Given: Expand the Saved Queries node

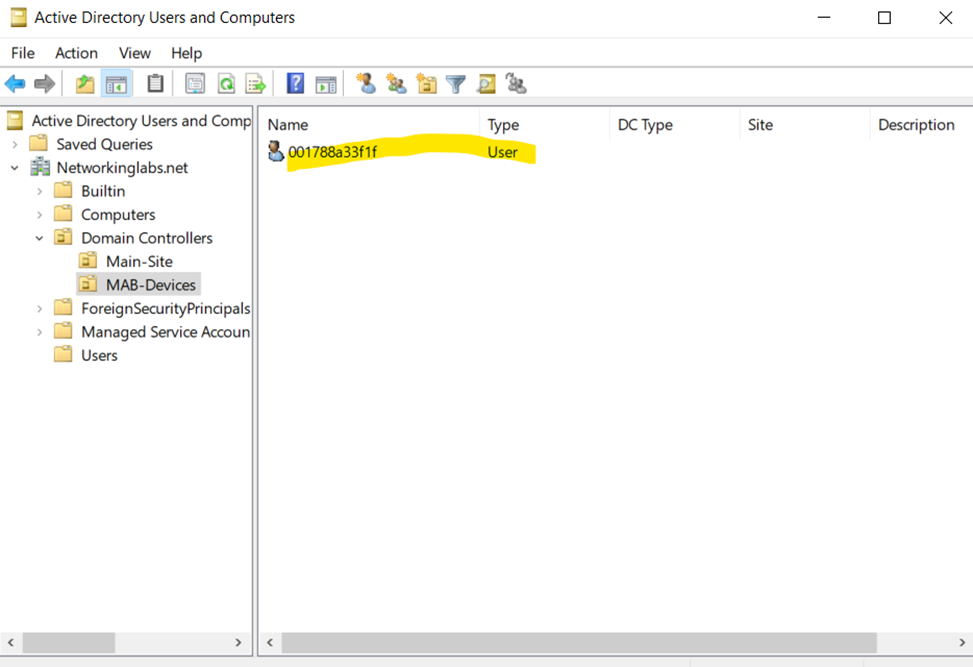Looking at the screenshot, I should point(15,145).
